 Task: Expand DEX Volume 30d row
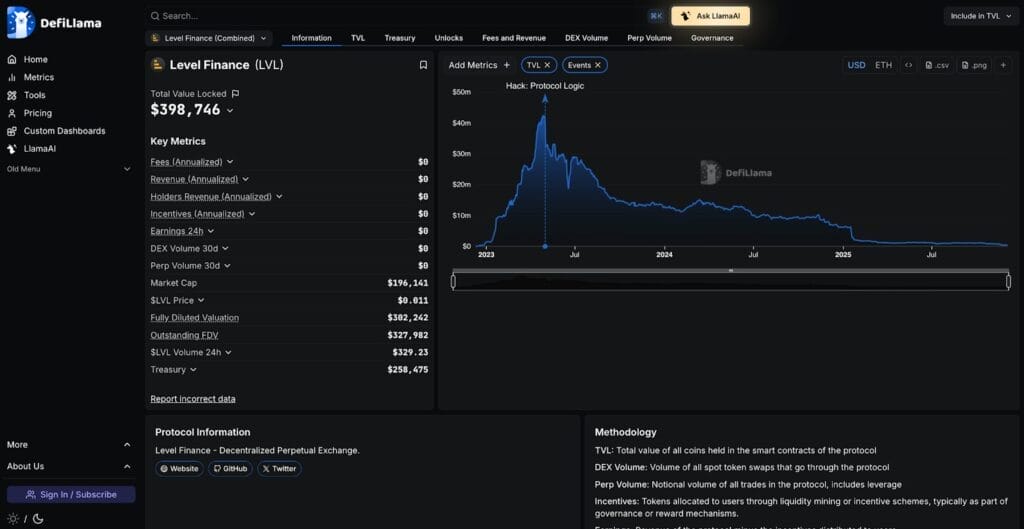225,248
